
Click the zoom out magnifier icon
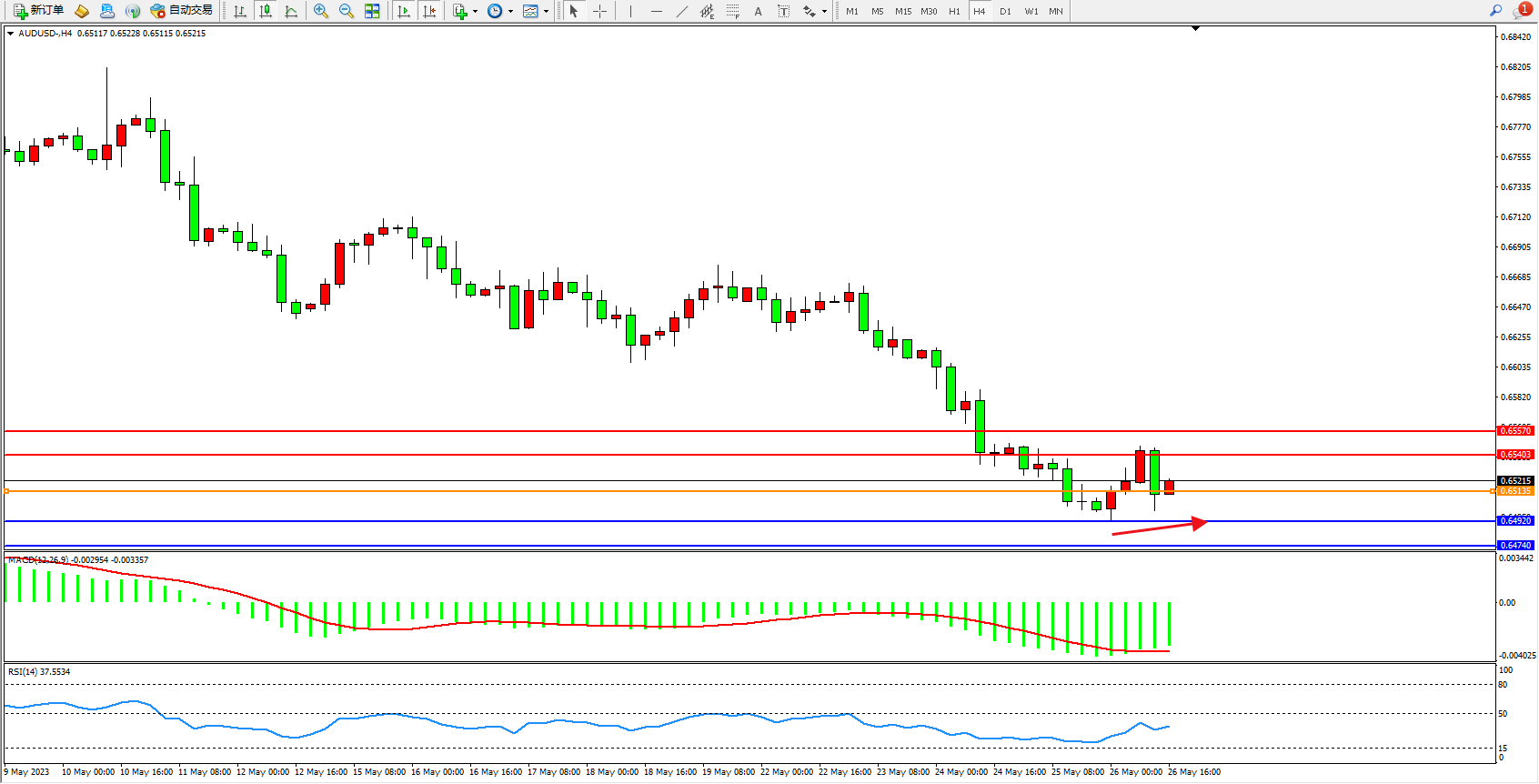(x=347, y=11)
